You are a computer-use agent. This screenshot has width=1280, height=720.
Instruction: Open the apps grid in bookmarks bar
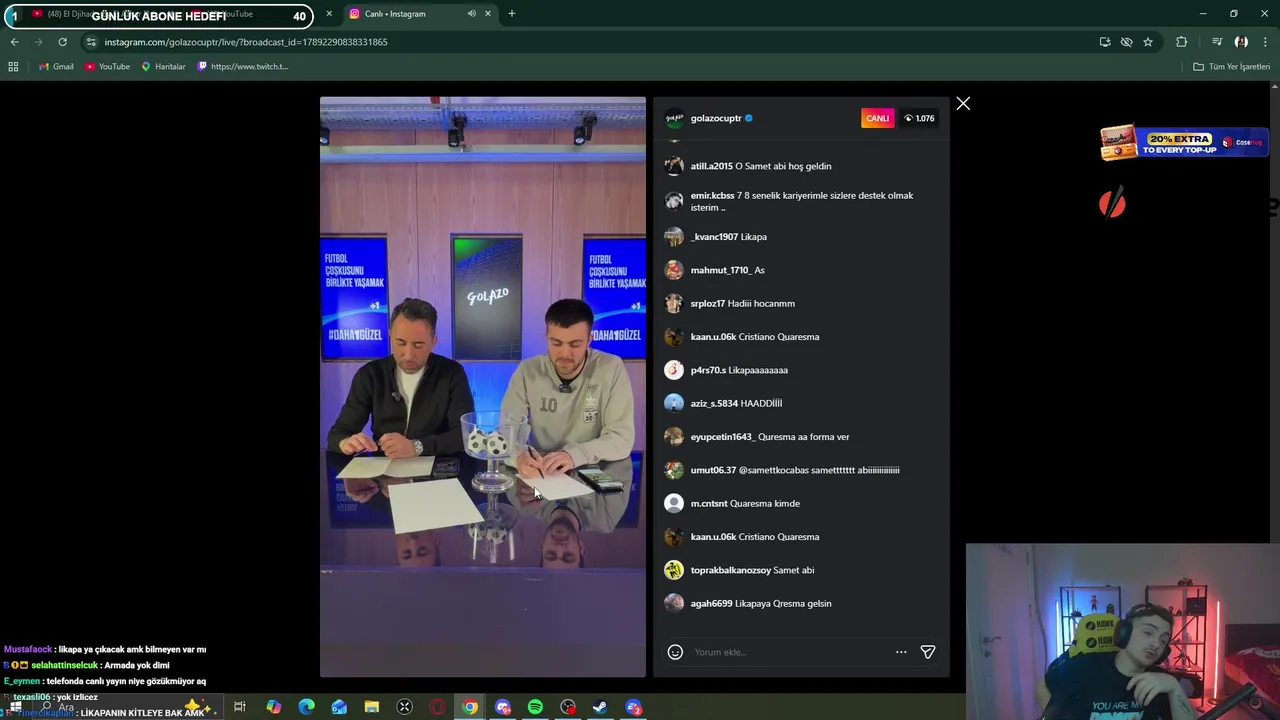click(x=13, y=66)
